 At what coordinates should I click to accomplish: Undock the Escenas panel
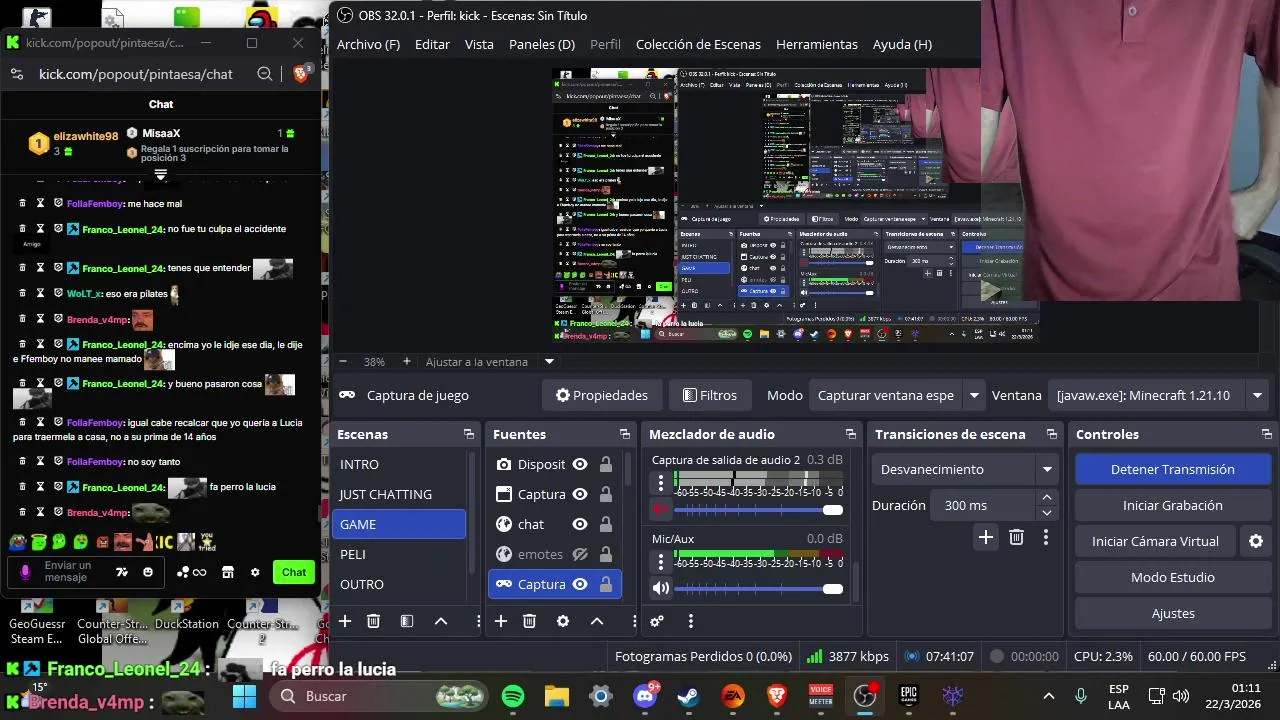468,434
